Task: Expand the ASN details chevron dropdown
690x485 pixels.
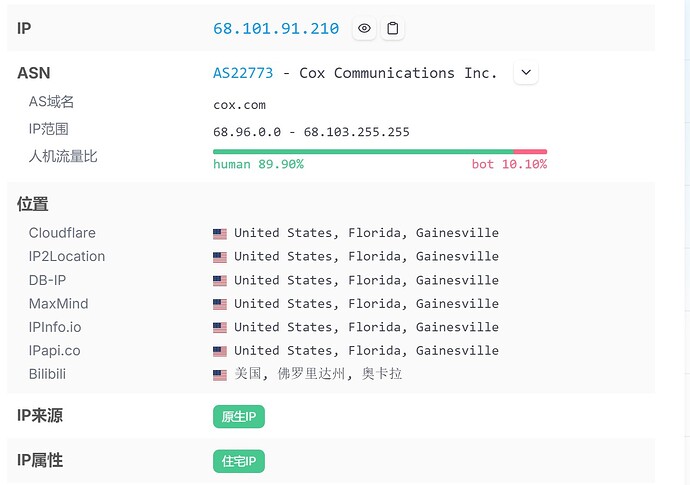Action: tap(526, 73)
